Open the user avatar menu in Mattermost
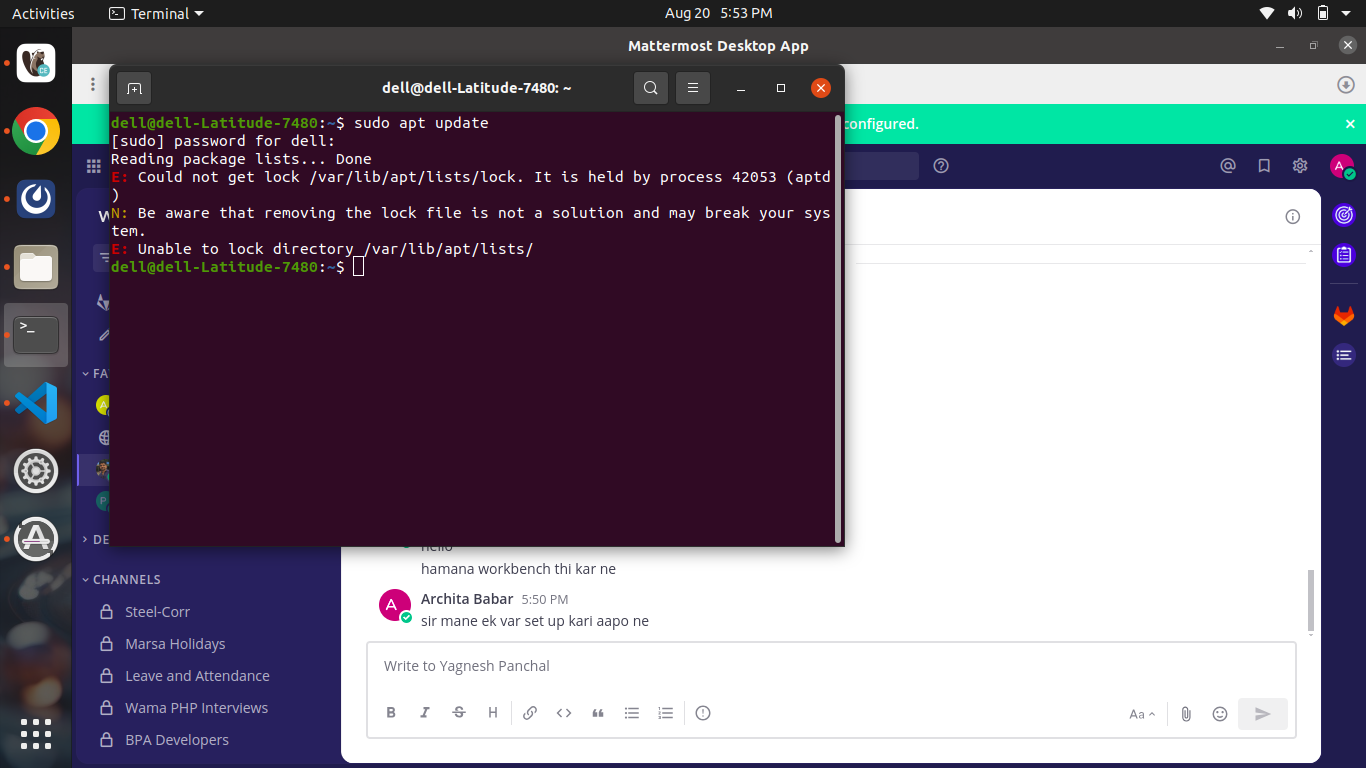The height and width of the screenshot is (768, 1366). pos(1342,167)
